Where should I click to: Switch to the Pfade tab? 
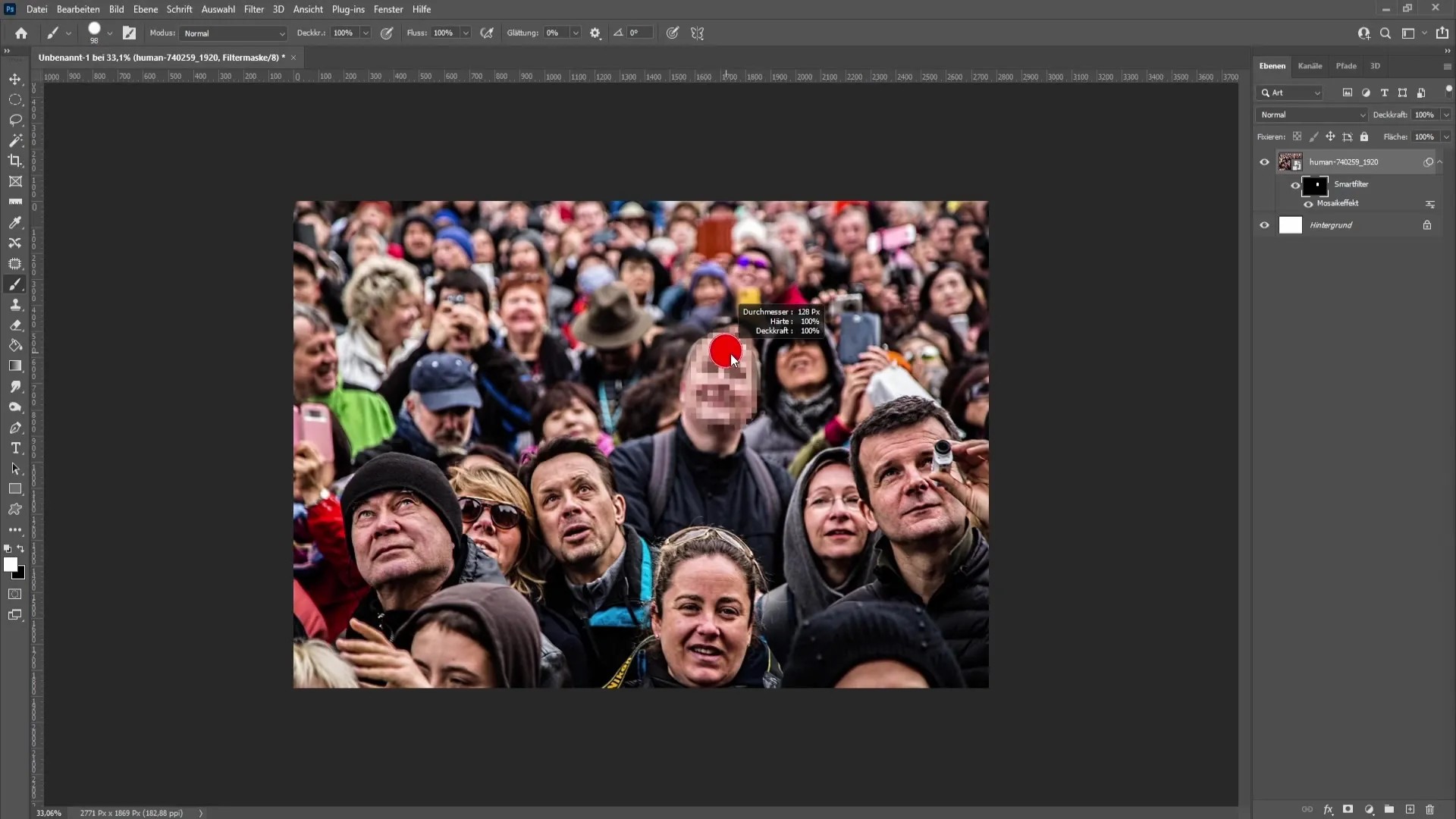pyautogui.click(x=1346, y=65)
